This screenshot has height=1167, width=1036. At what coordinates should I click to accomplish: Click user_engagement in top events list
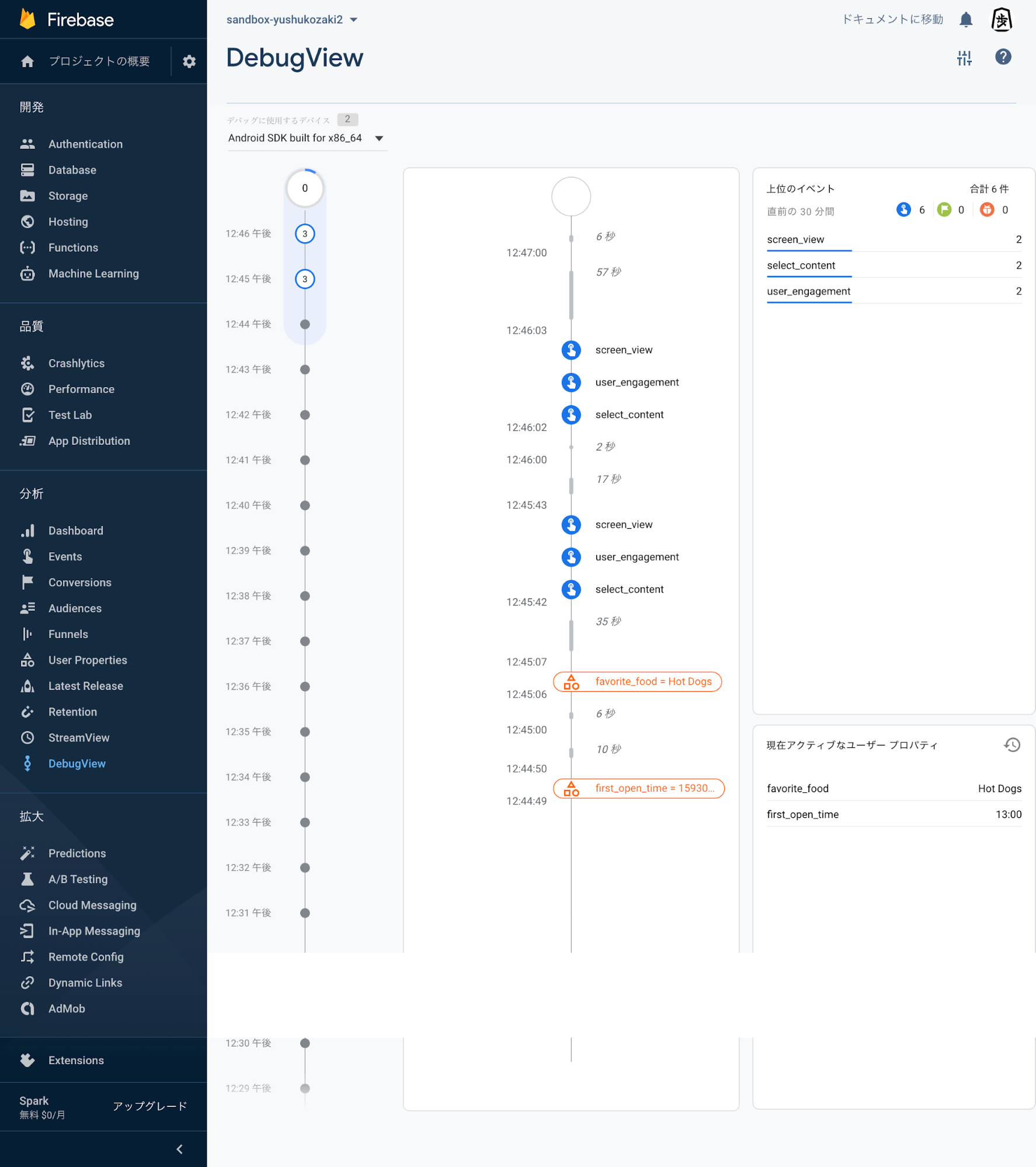pos(894,291)
